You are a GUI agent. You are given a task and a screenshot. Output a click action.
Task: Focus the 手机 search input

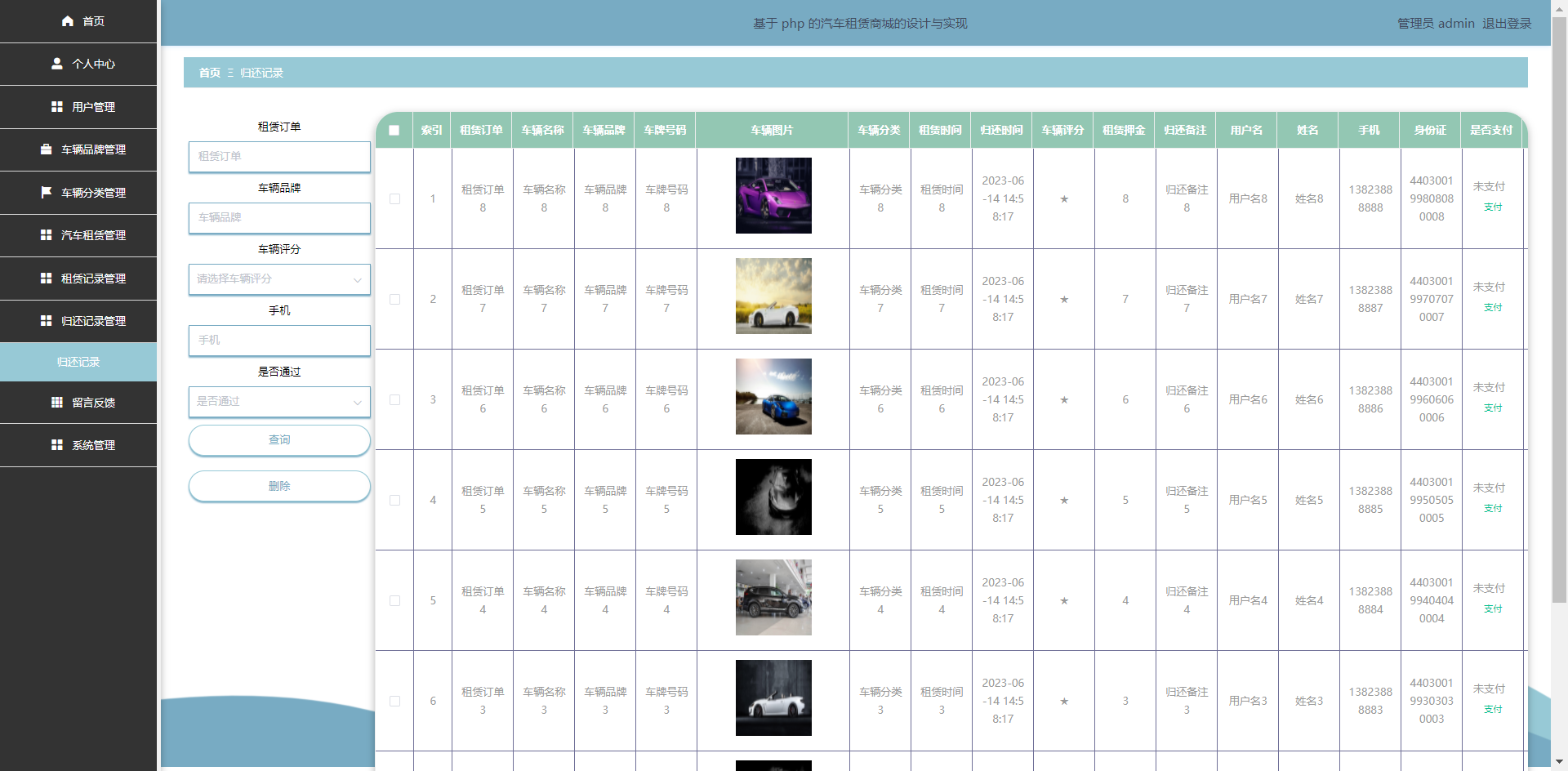point(279,340)
